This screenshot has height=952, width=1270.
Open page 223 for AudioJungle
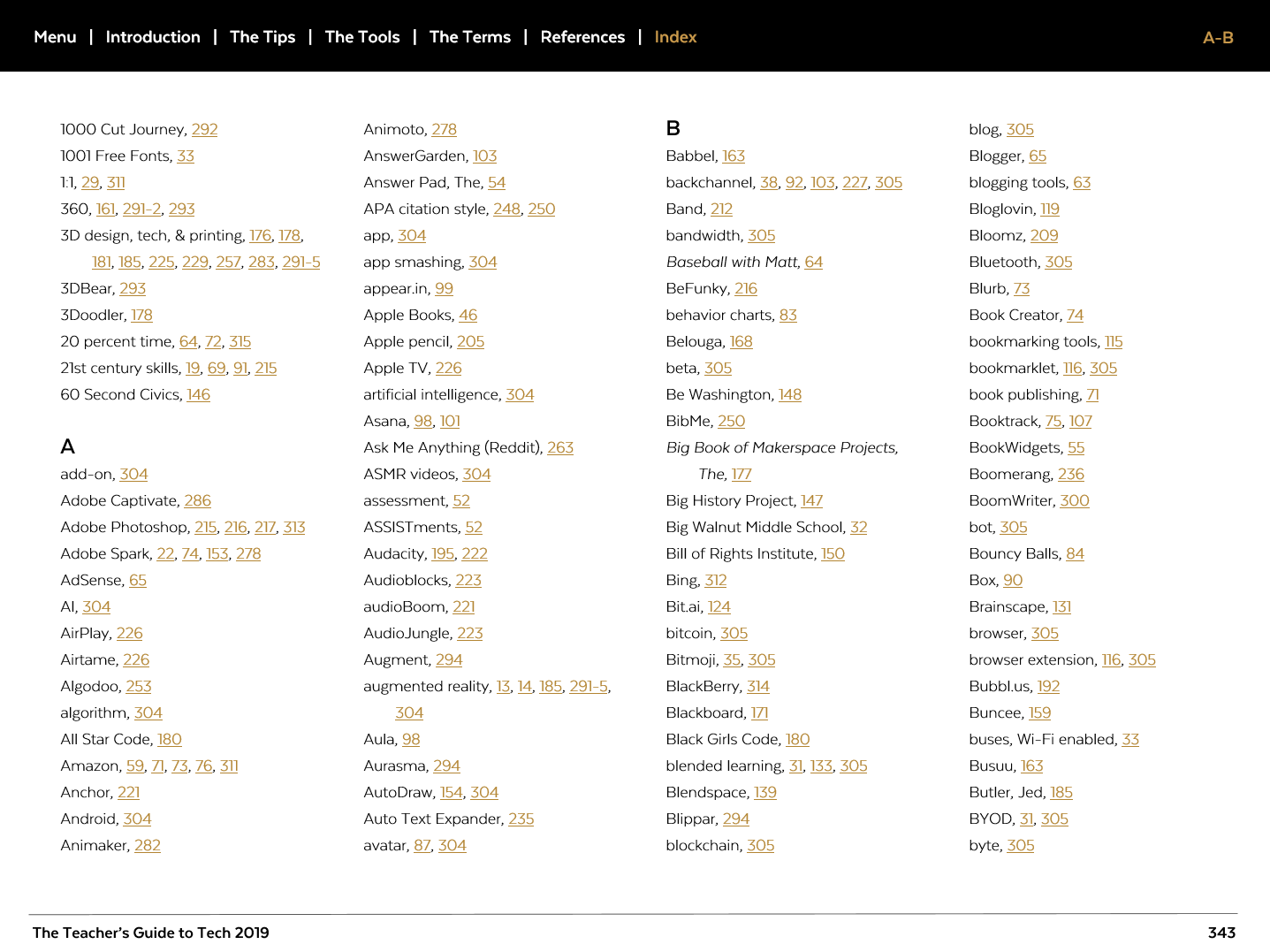point(470,633)
